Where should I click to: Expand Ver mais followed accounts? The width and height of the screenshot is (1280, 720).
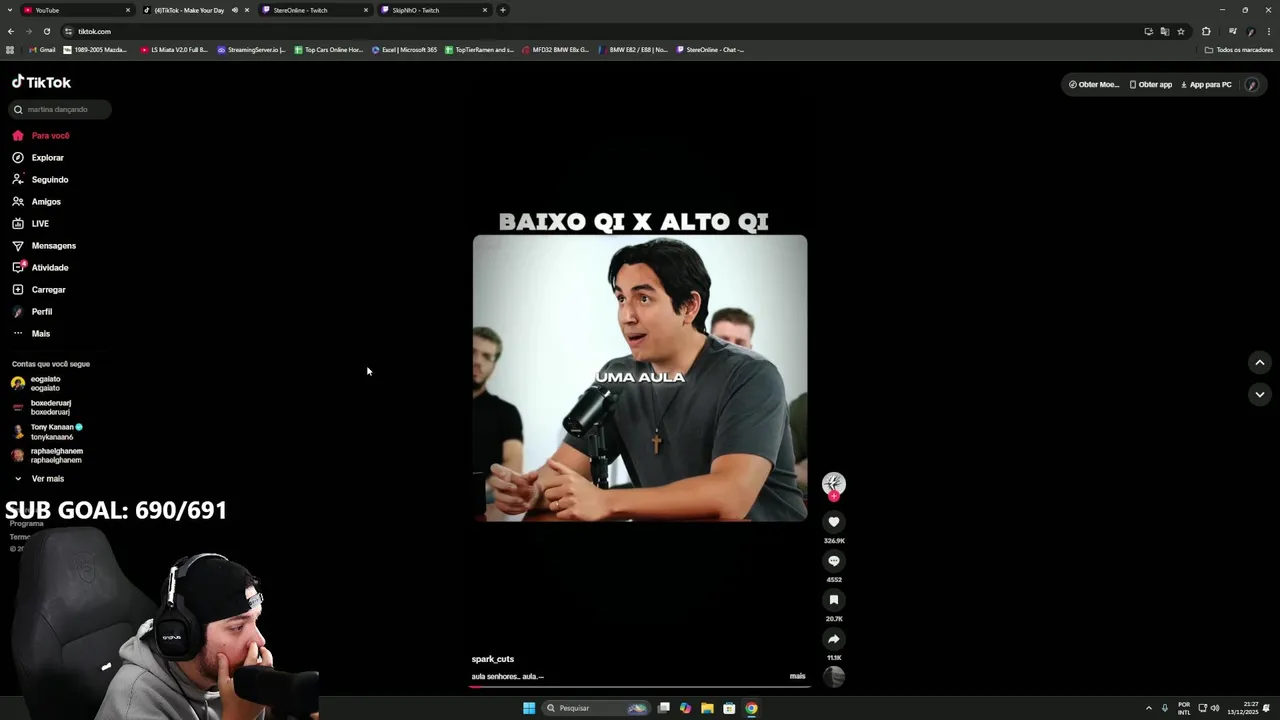click(38, 478)
